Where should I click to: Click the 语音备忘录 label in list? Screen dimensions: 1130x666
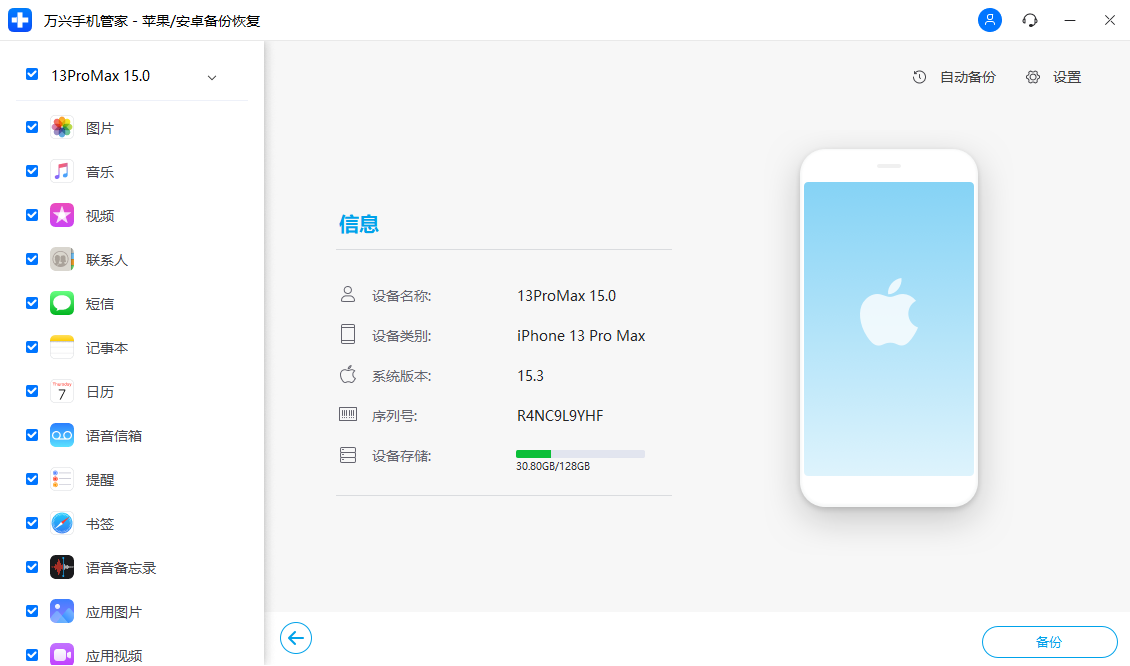[121, 568]
